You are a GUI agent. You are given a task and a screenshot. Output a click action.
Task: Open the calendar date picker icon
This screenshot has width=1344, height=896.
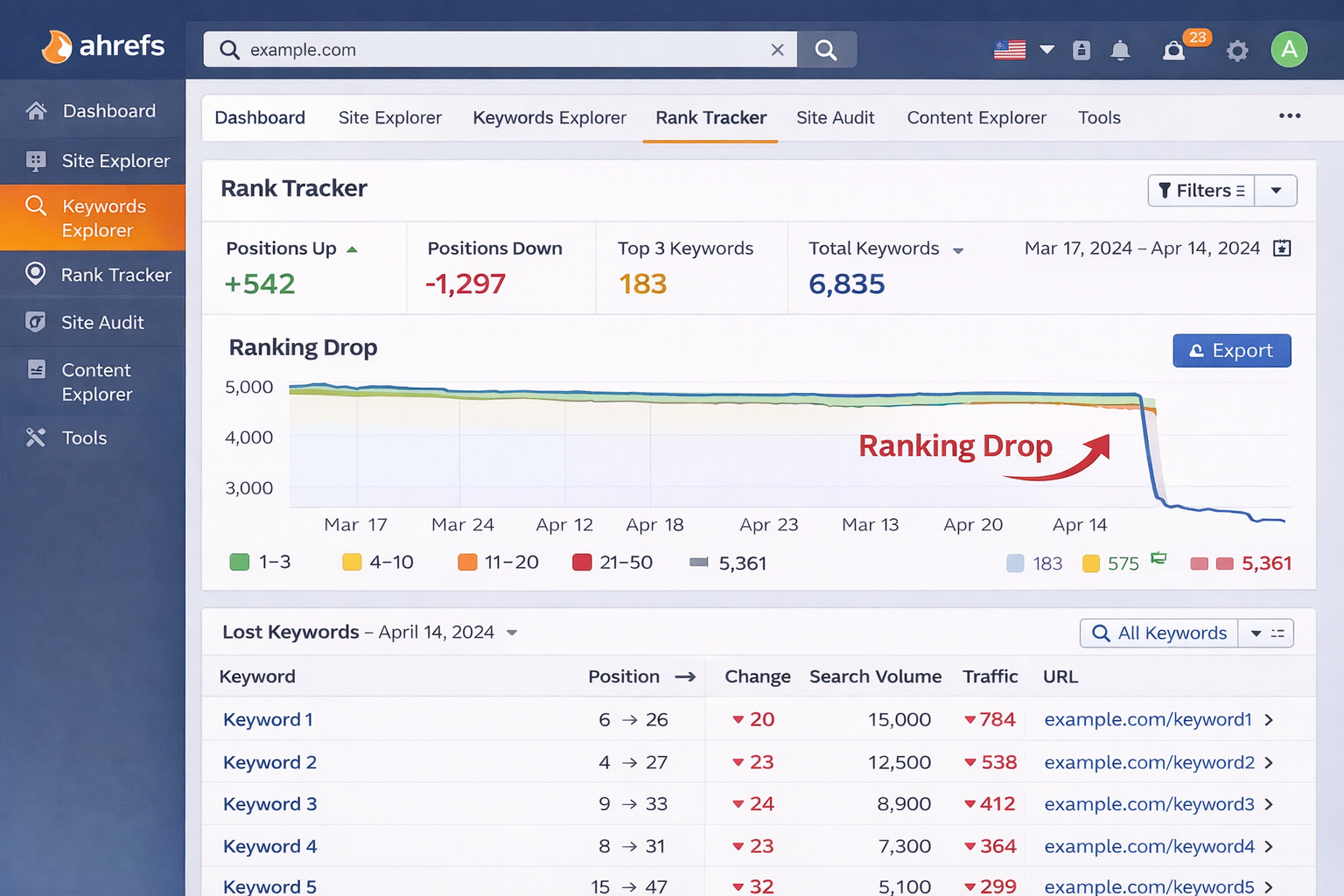point(1282,248)
